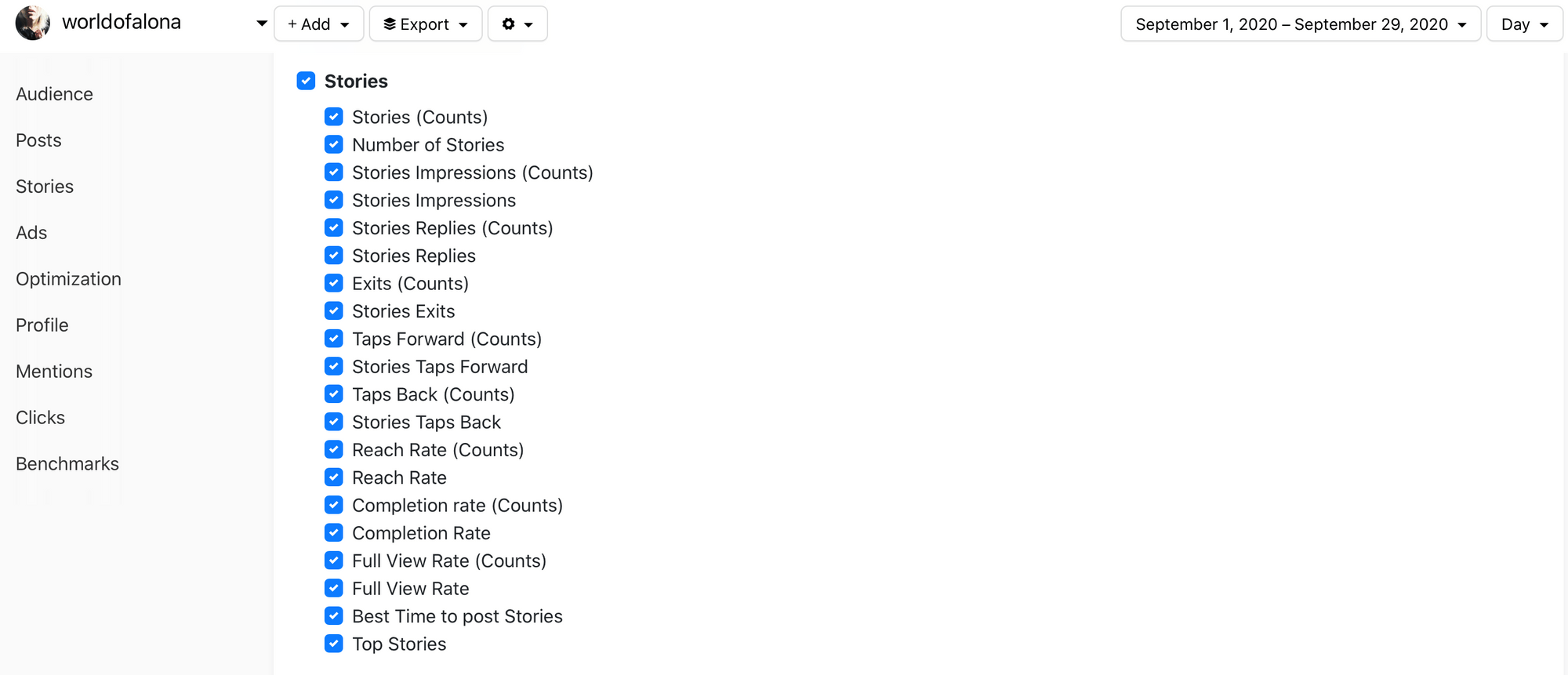Open the gear settings dropdown
This screenshot has height=675, width=1568.
[517, 24]
